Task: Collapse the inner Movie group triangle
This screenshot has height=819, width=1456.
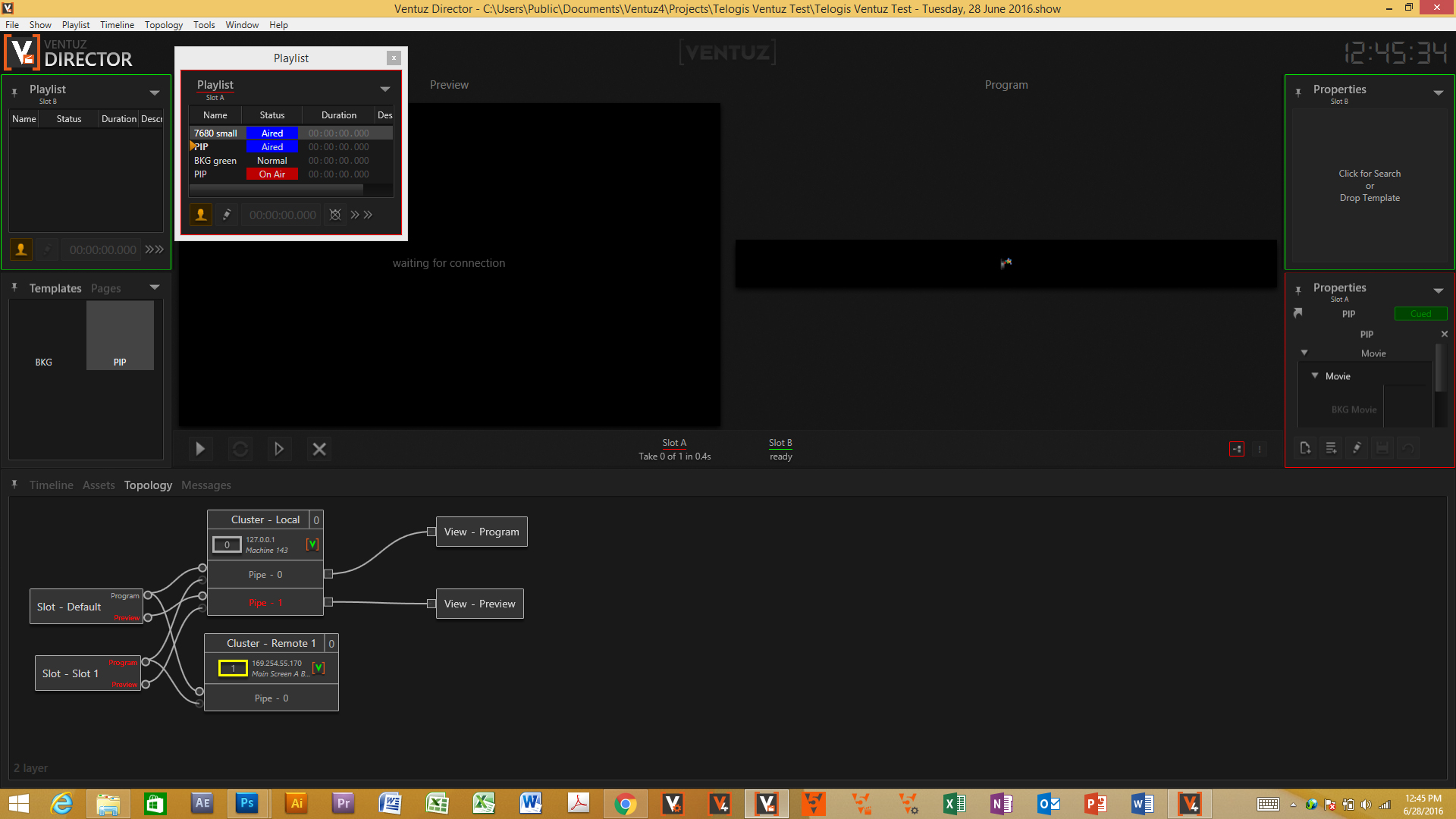Action: tap(1315, 375)
